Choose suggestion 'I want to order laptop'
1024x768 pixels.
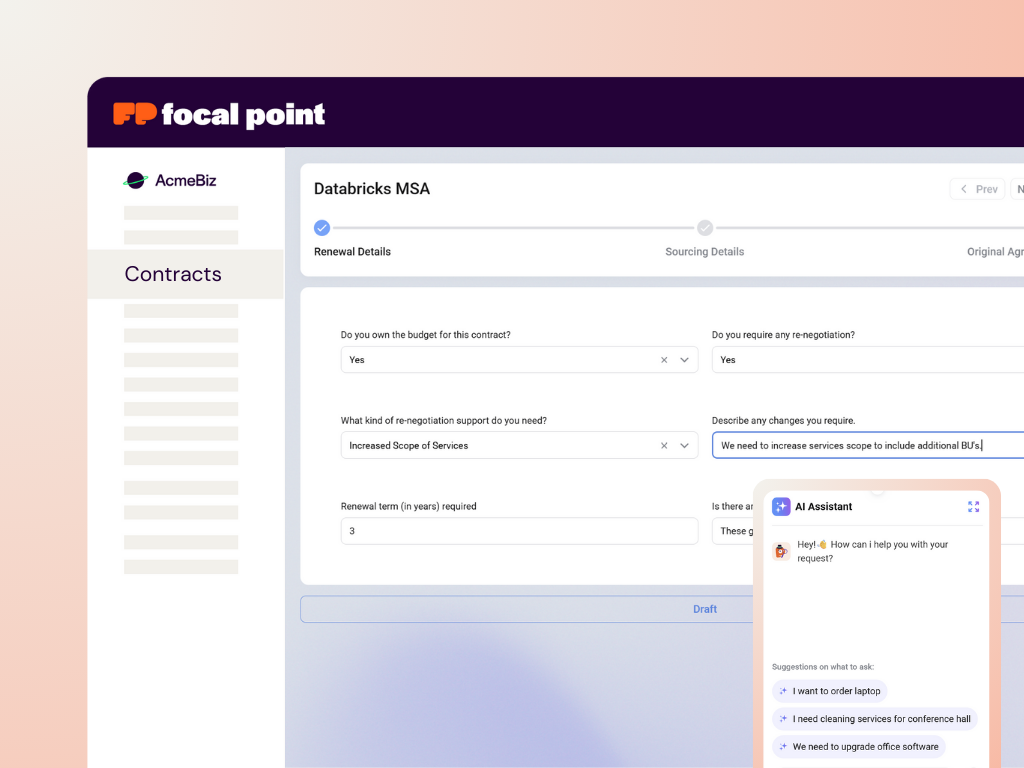click(829, 691)
